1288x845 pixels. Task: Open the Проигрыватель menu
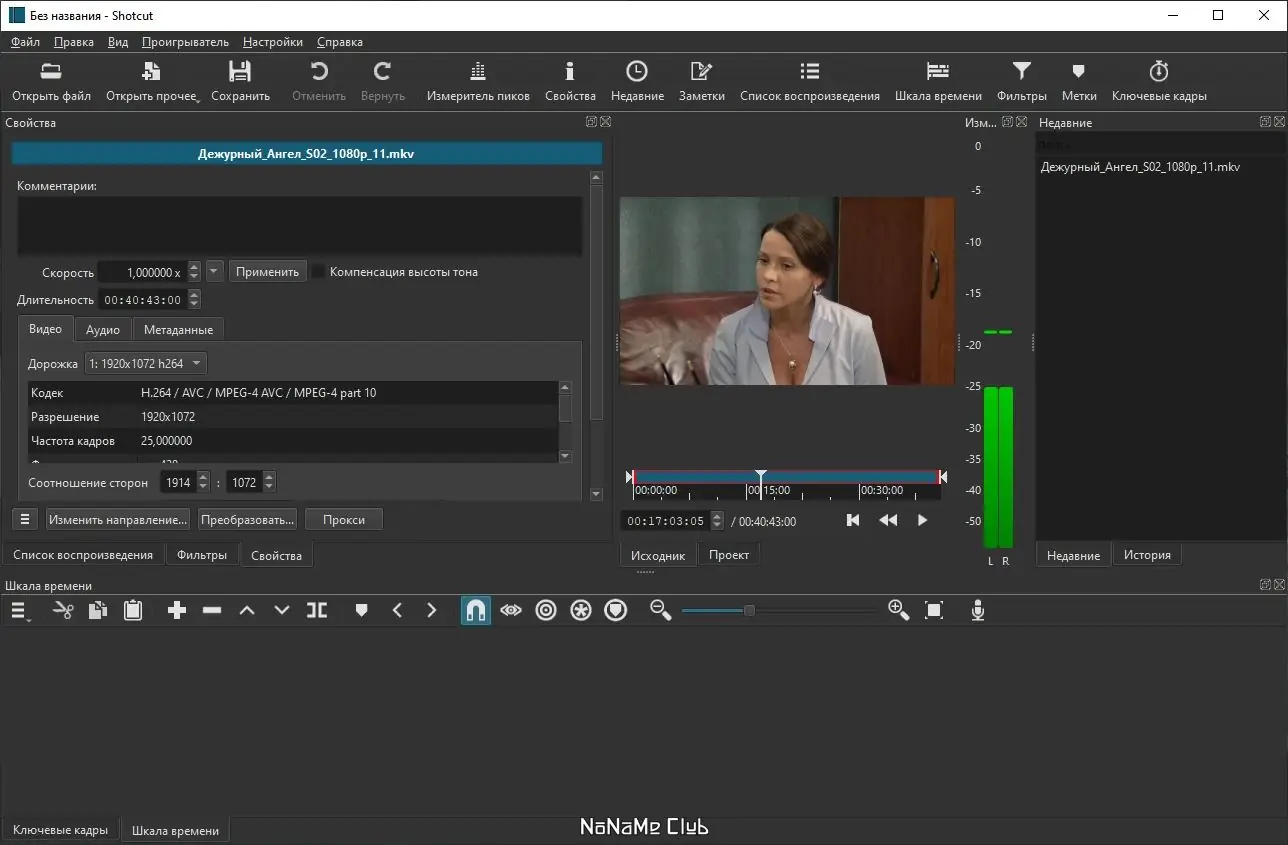[x=185, y=42]
